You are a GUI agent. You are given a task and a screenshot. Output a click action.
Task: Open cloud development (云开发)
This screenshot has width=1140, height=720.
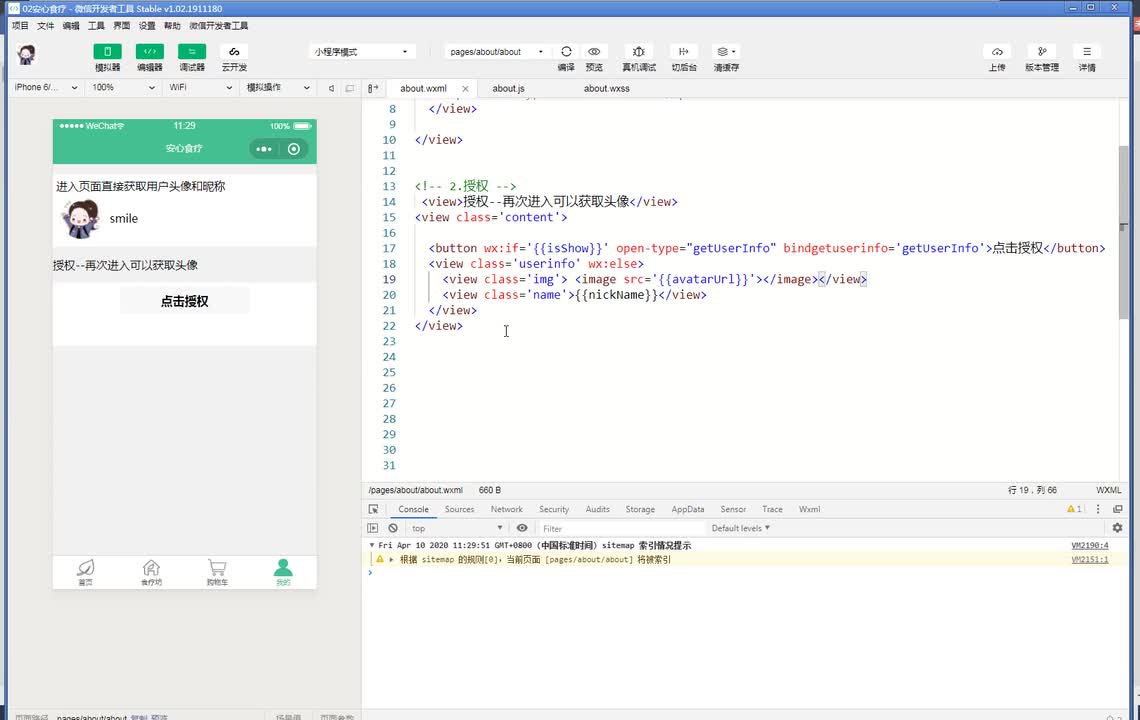[x=234, y=52]
